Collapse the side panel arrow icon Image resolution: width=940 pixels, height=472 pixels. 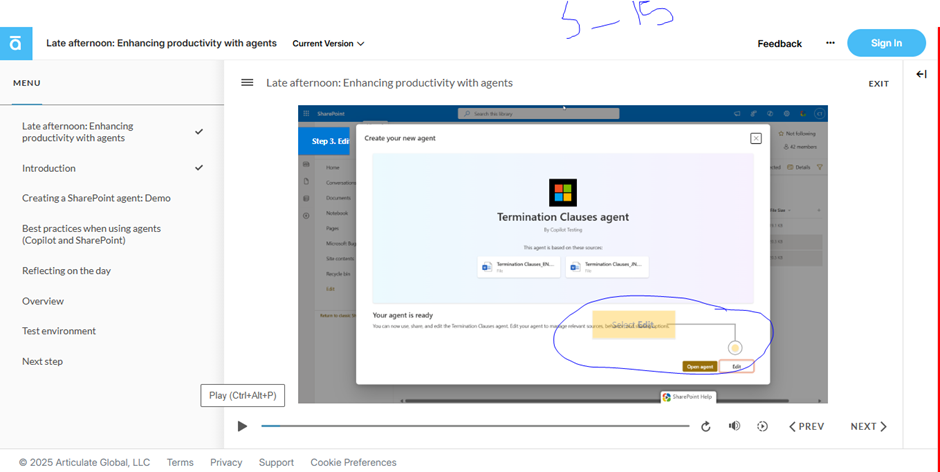pyautogui.click(x=921, y=74)
